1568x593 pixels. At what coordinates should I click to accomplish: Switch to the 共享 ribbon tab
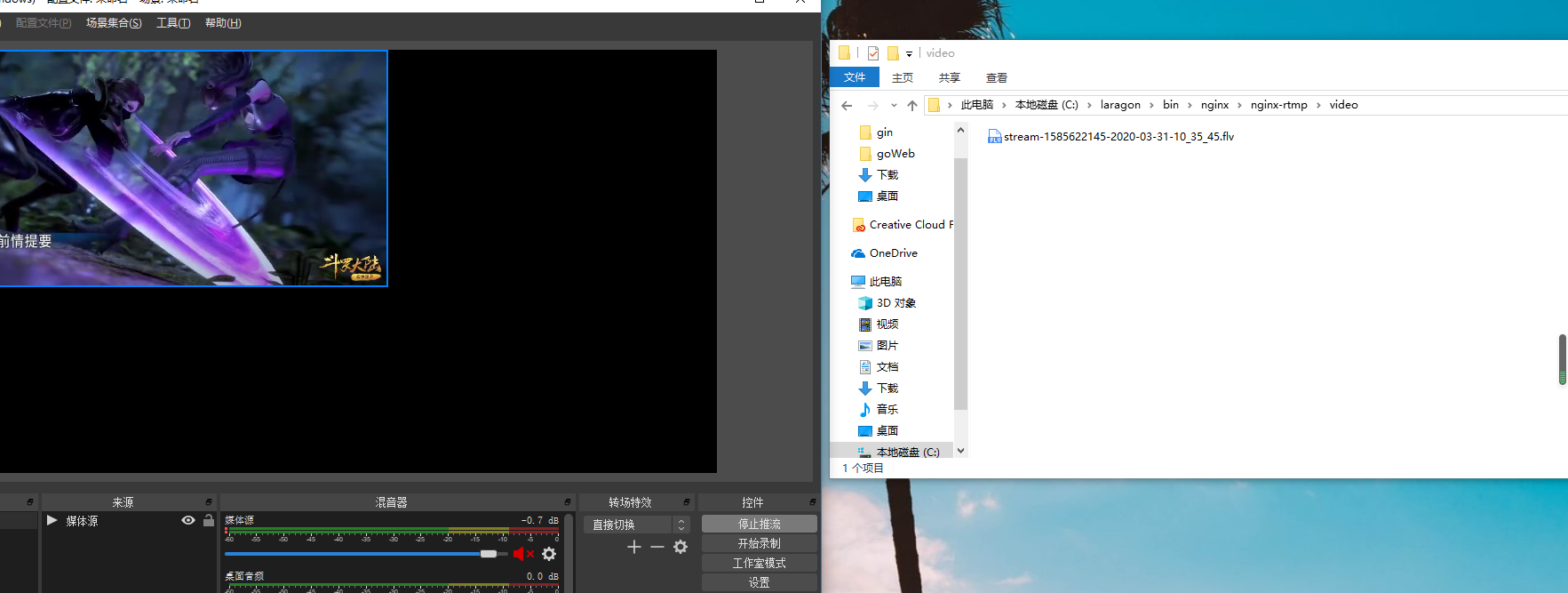tap(950, 78)
